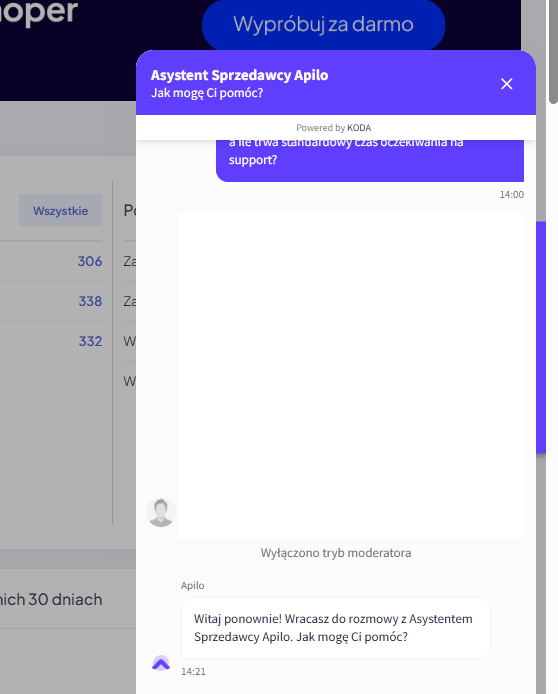Close the Asystent Sprzedawcy Apilo chat
Screen dimensions: 558x694
(x=506, y=84)
